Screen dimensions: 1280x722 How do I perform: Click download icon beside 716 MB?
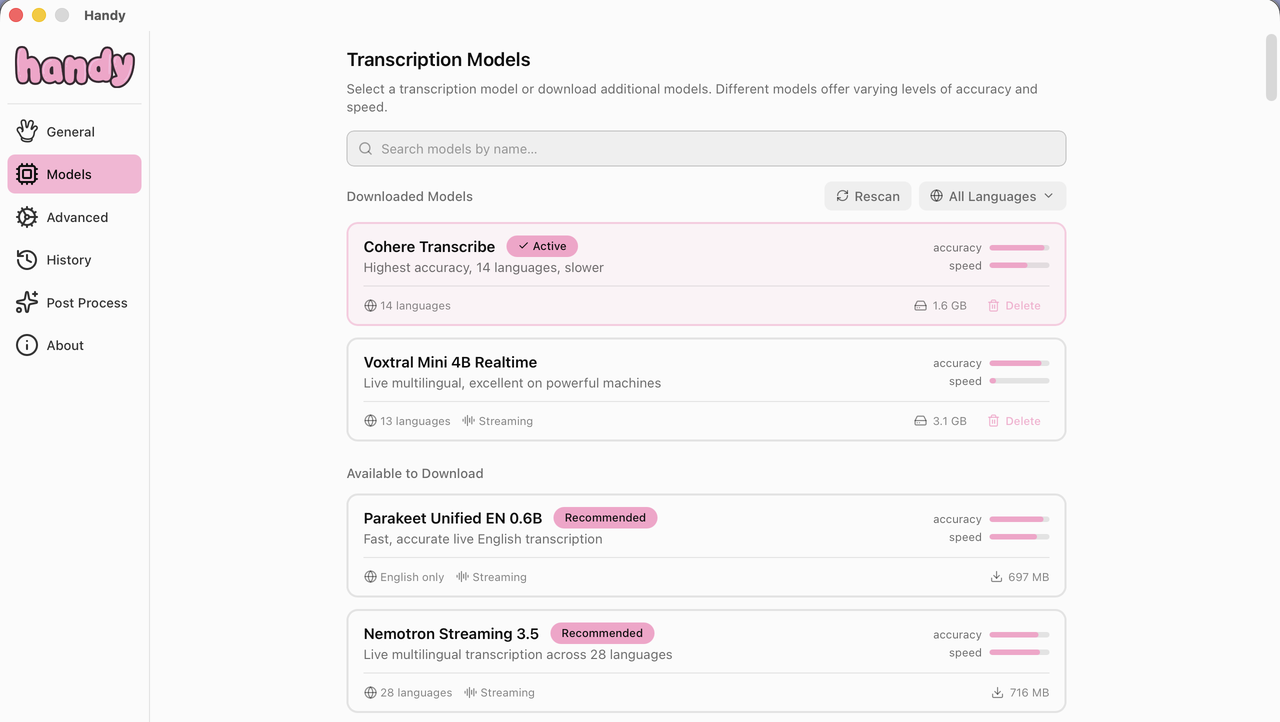coord(997,692)
